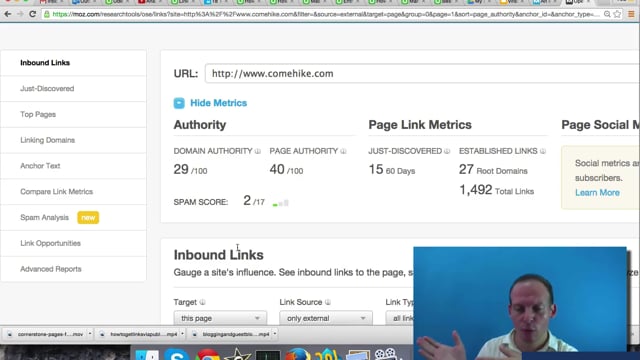Open Anchor Text in the sidebar

click(x=73, y=166)
